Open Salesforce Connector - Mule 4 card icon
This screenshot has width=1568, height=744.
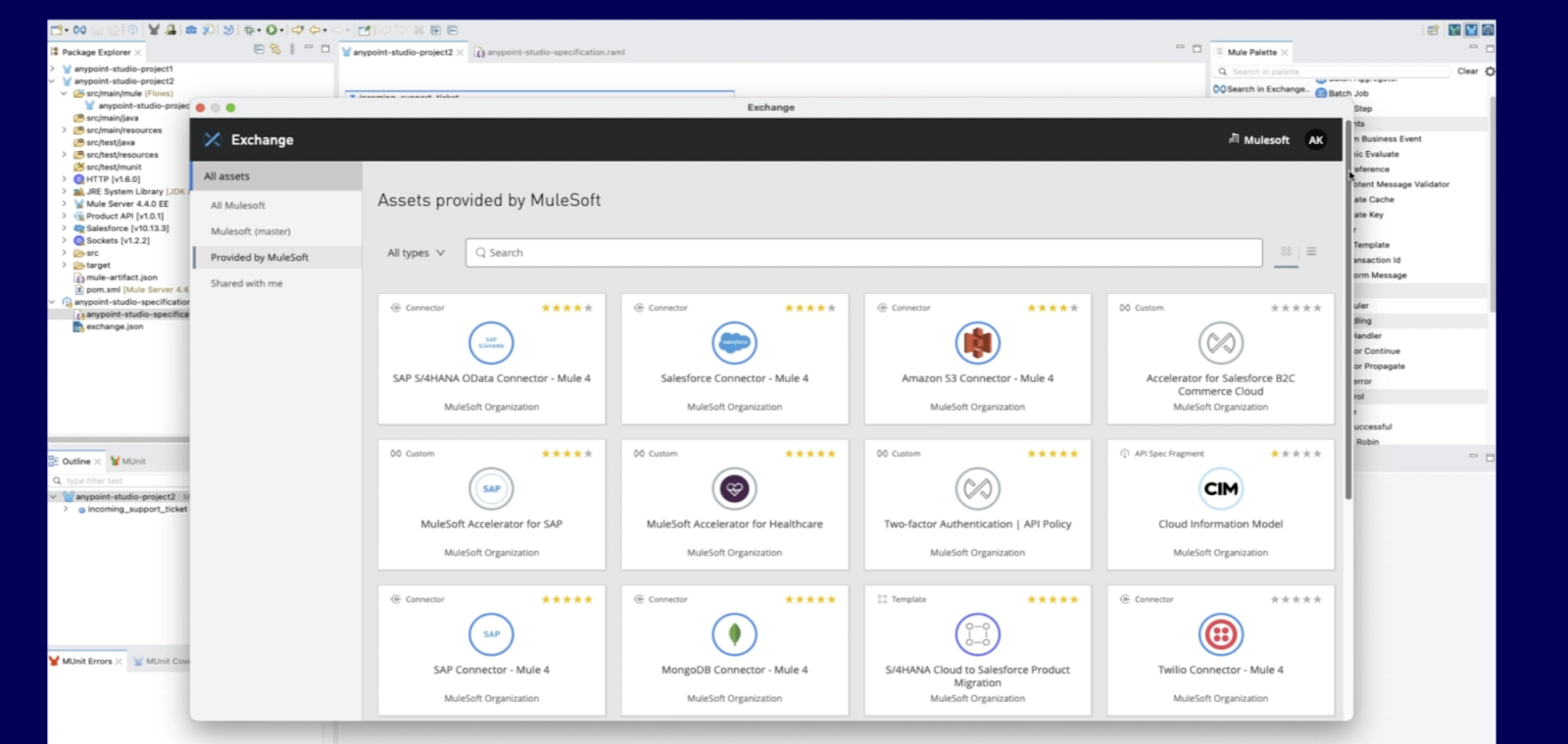[734, 343]
